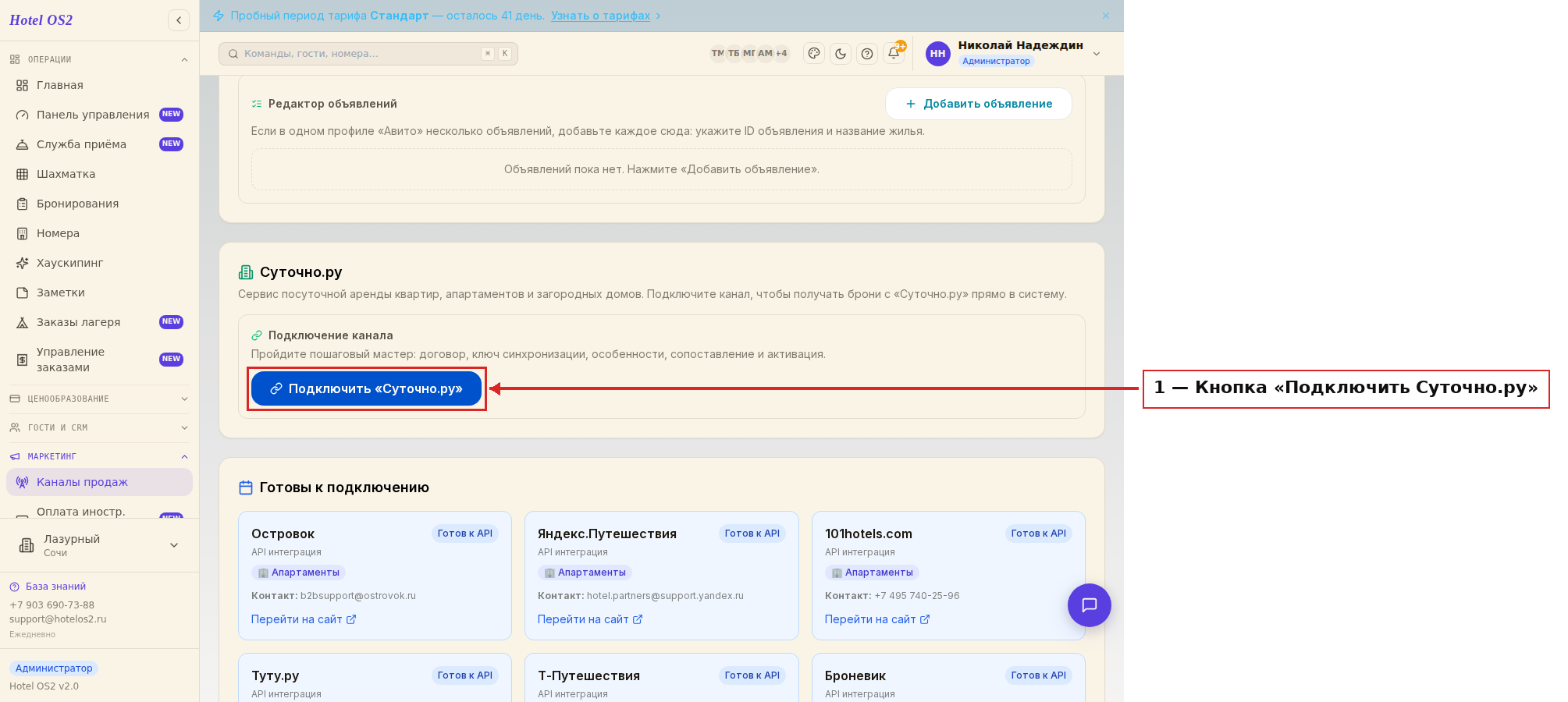Open Островок Перейти на сайт link
The image size is (1568, 702).
click(304, 619)
